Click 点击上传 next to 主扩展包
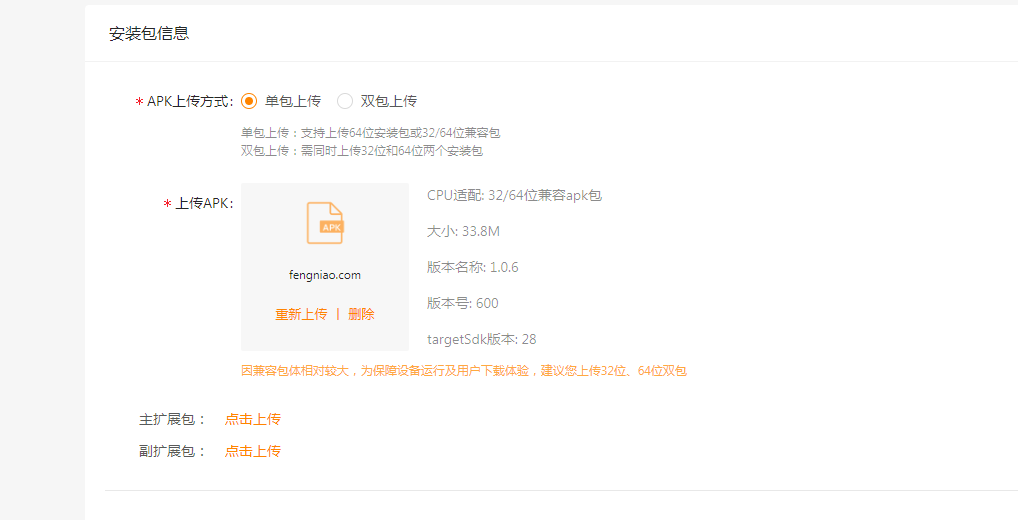This screenshot has width=1018, height=520. point(253,419)
